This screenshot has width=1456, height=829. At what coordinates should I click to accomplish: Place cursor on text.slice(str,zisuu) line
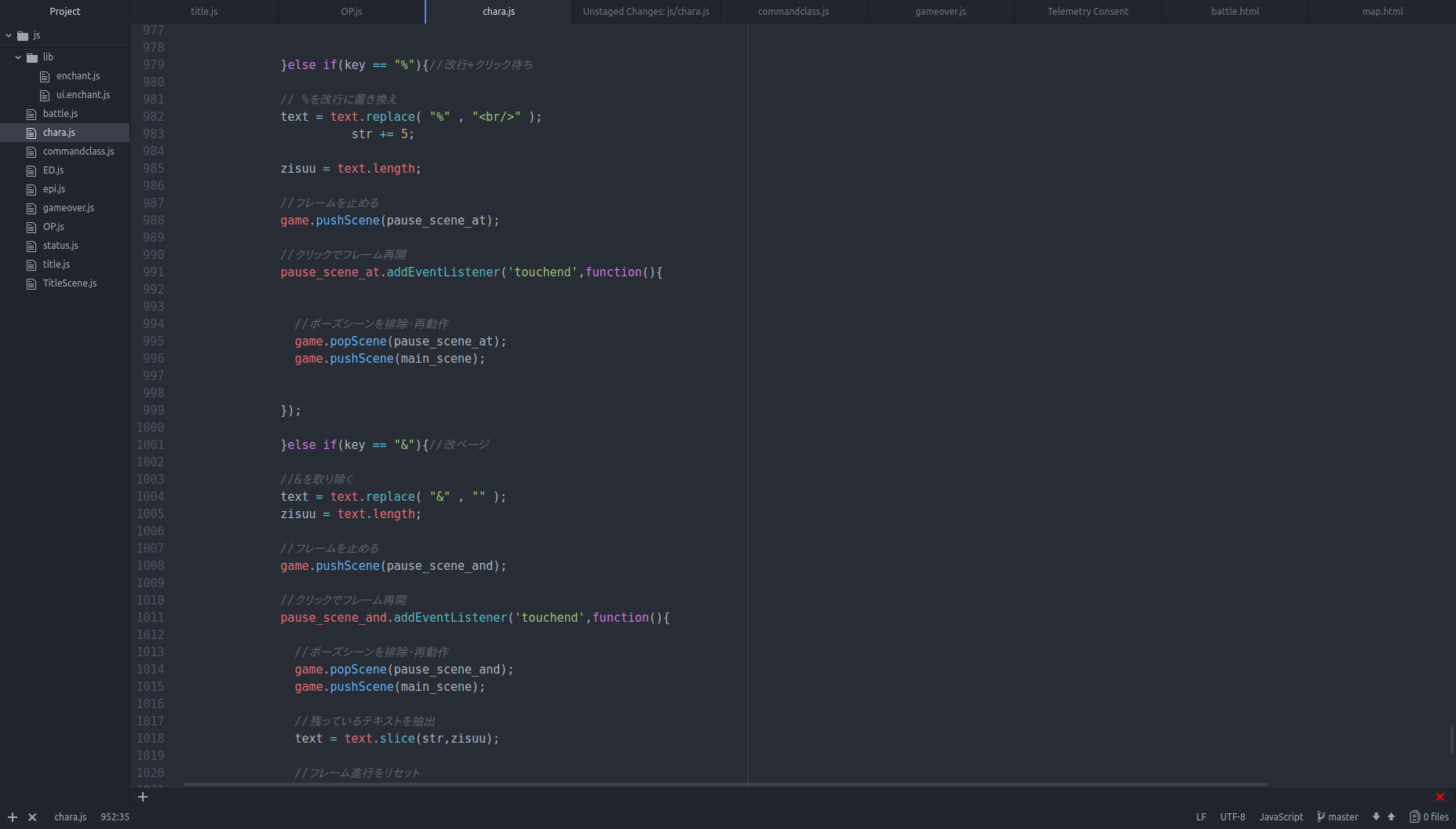click(397, 739)
